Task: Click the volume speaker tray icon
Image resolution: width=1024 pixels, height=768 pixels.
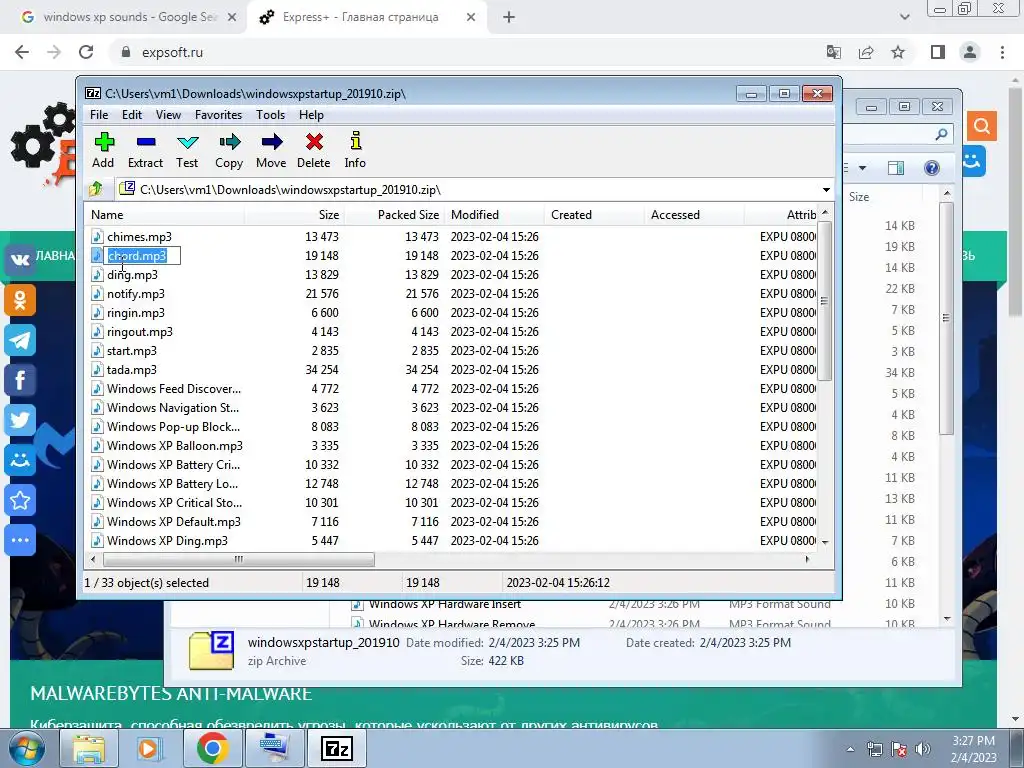Action: 923,749
